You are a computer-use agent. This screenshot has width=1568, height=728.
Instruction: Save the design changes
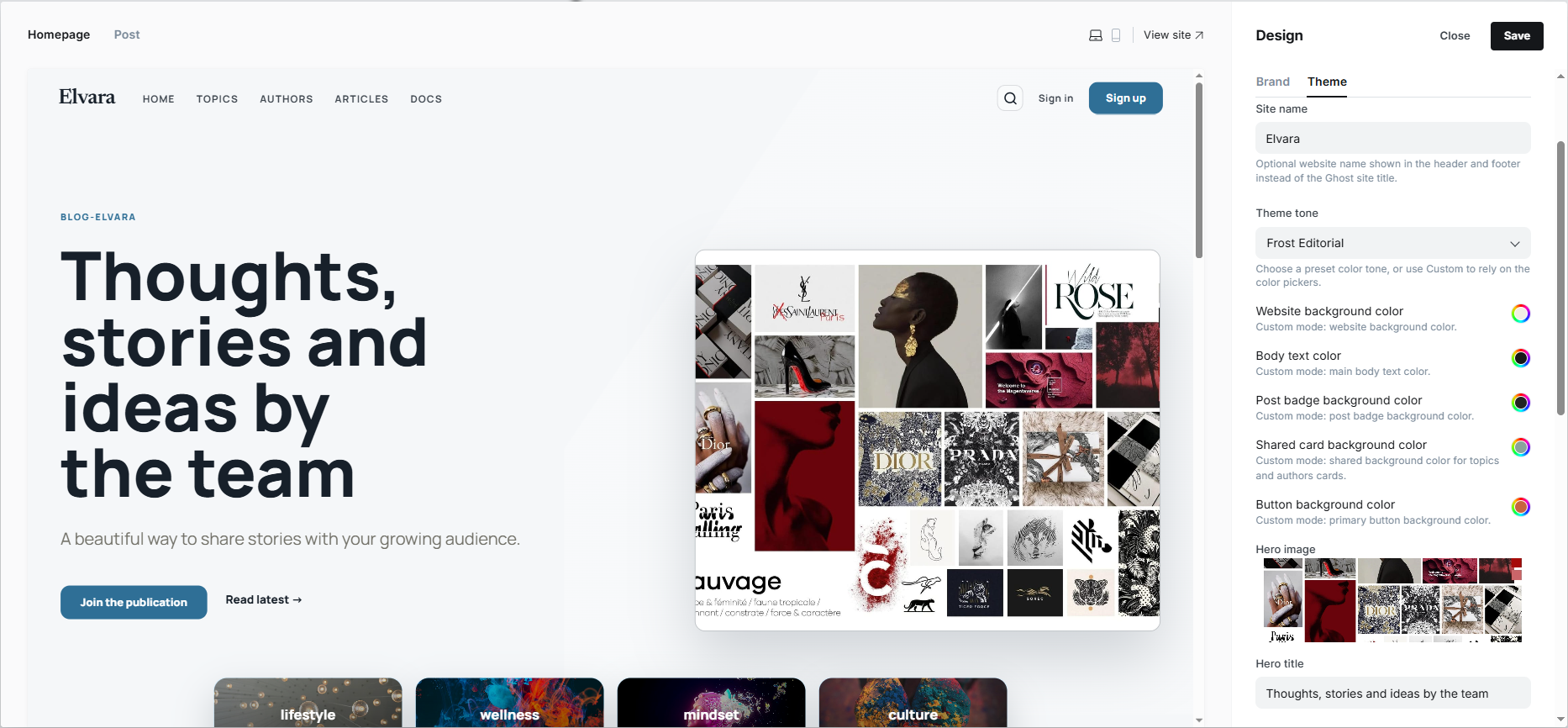pyautogui.click(x=1517, y=35)
